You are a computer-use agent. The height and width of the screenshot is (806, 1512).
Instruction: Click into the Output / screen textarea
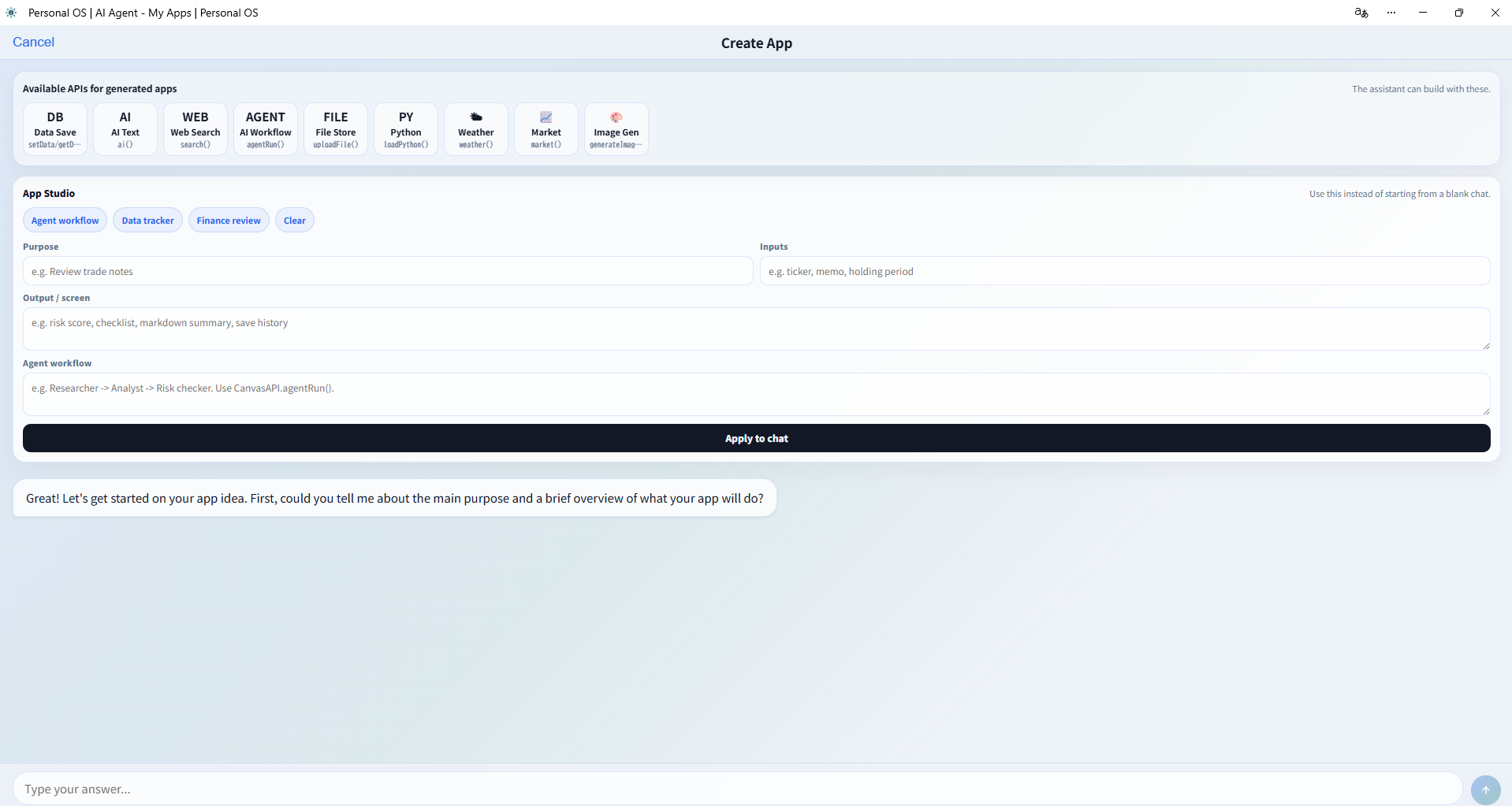point(757,329)
